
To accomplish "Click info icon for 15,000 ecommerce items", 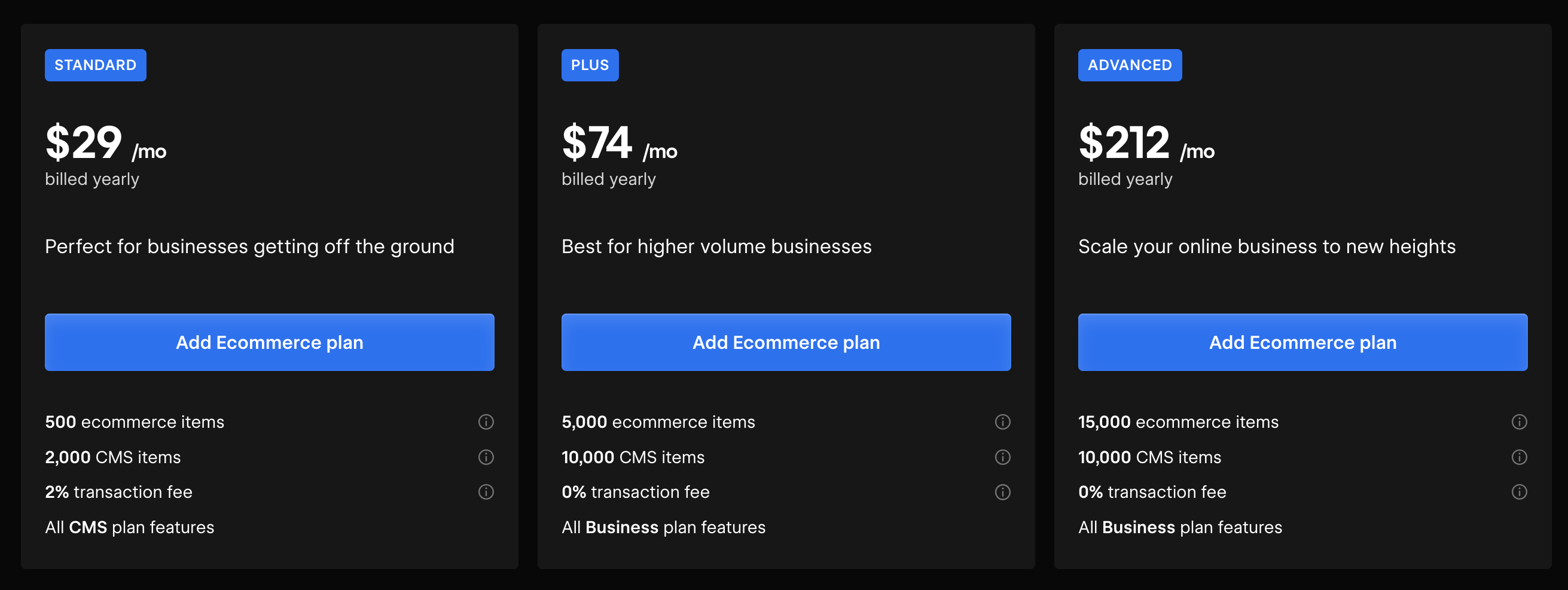I will pos(1520,422).
